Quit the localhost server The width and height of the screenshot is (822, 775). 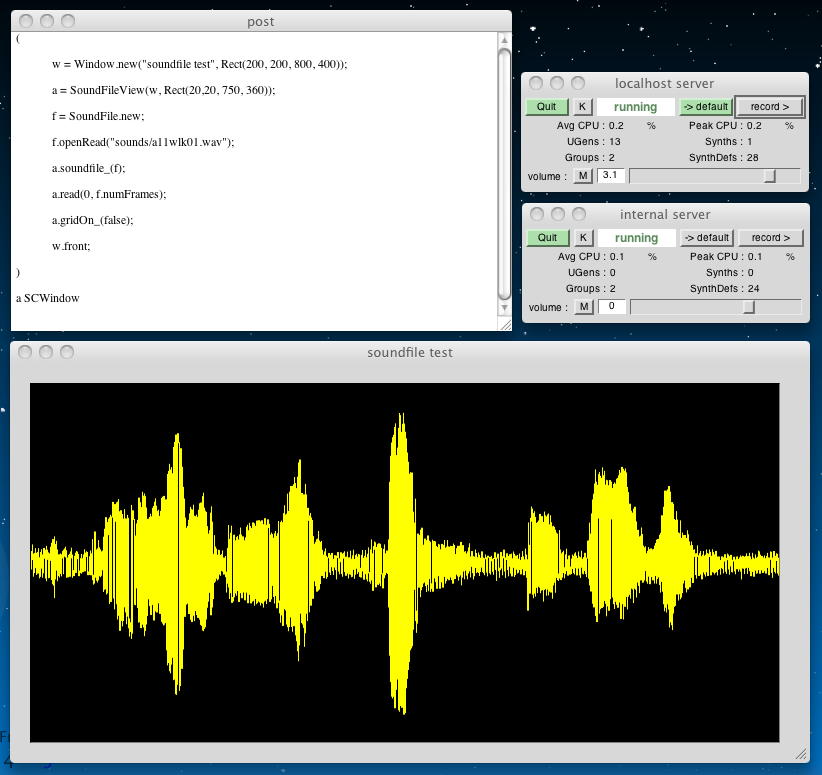point(547,106)
